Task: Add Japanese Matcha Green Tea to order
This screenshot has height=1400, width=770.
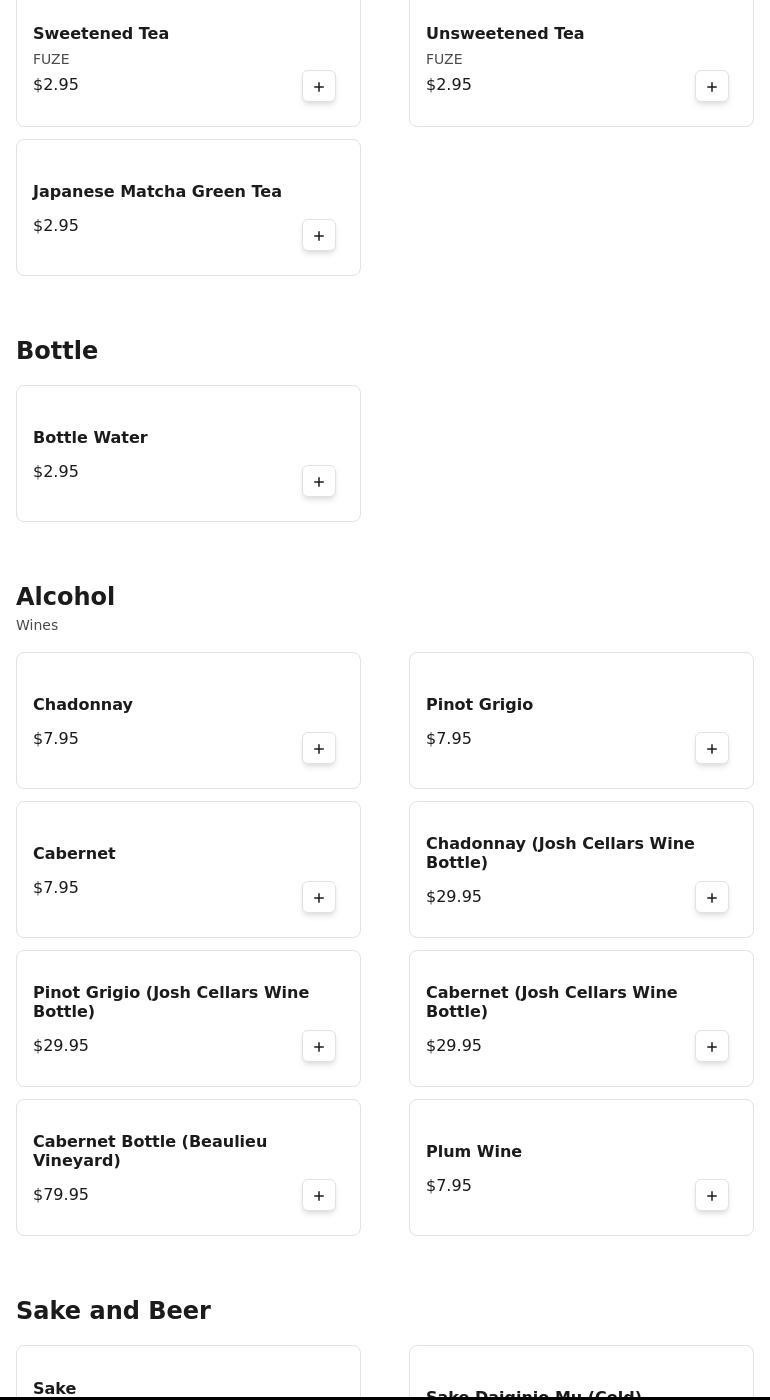Action: [x=319, y=236]
